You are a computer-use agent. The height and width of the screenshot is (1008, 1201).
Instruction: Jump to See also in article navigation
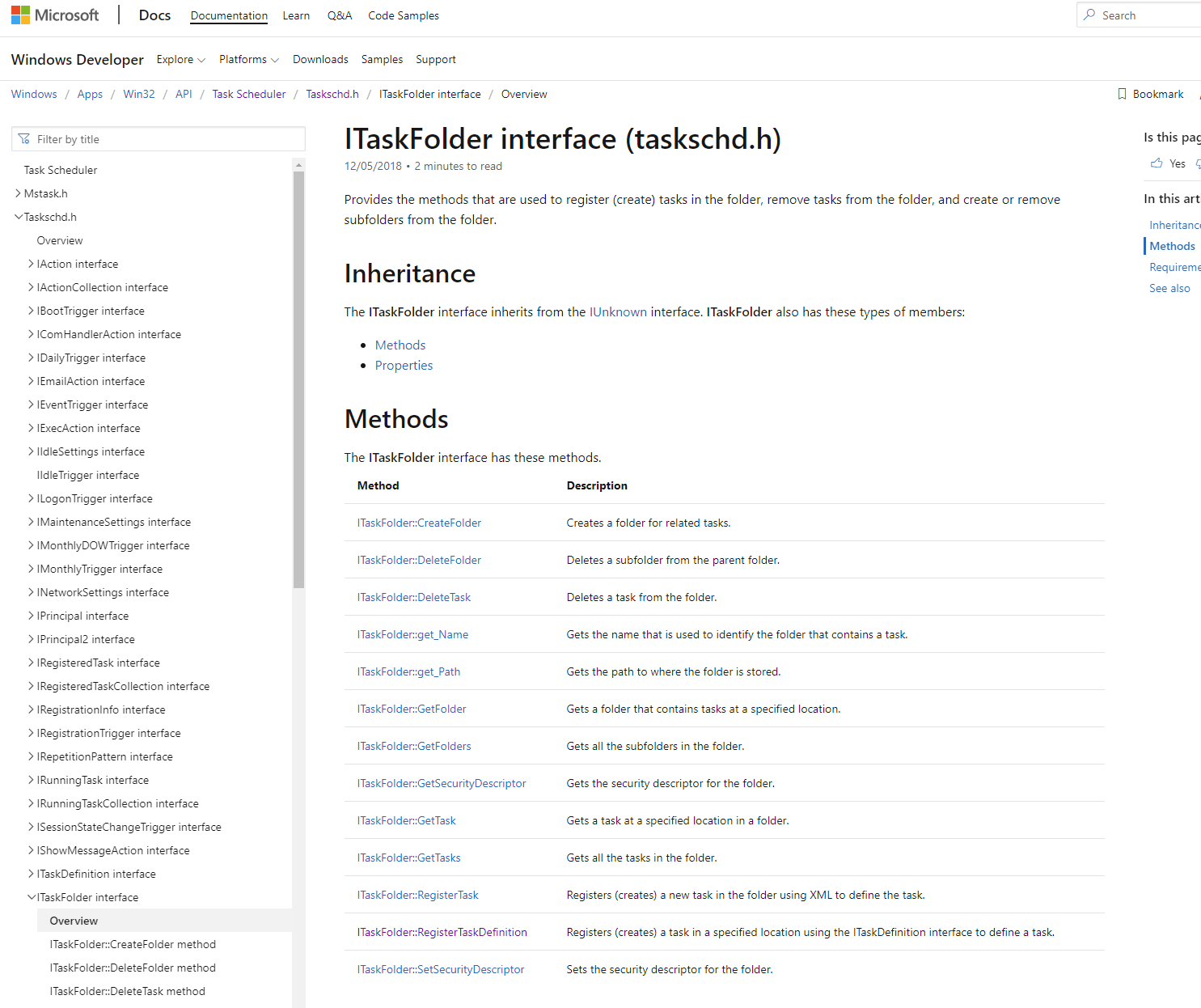pos(1169,288)
